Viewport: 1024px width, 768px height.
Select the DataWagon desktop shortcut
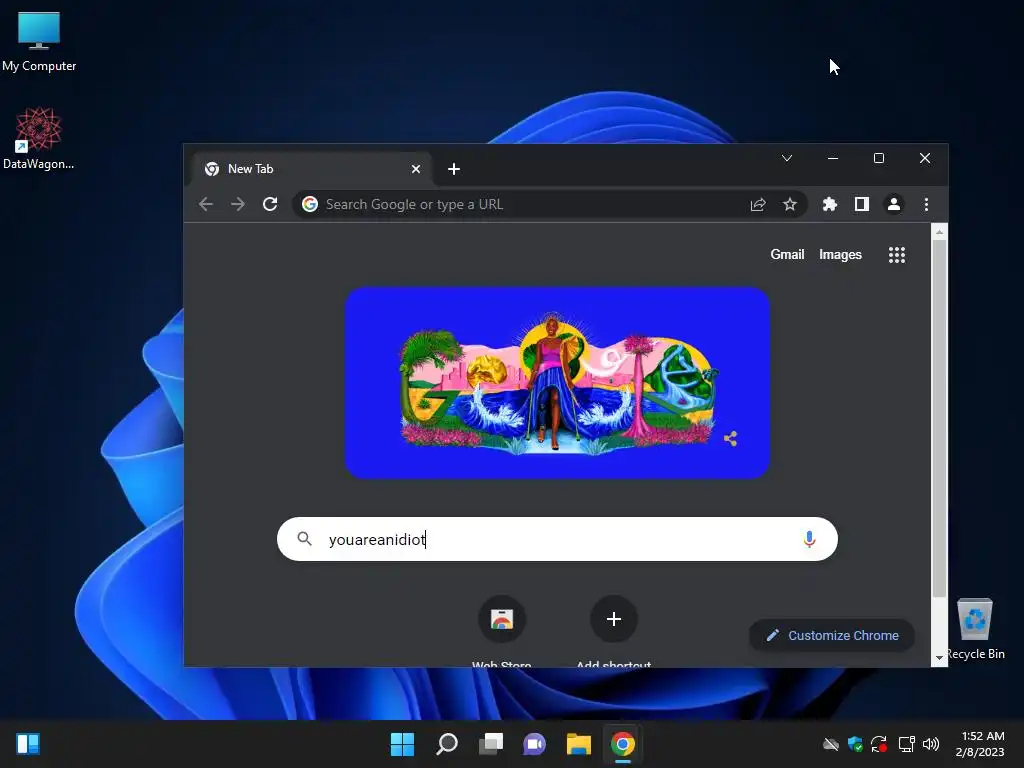(x=39, y=138)
